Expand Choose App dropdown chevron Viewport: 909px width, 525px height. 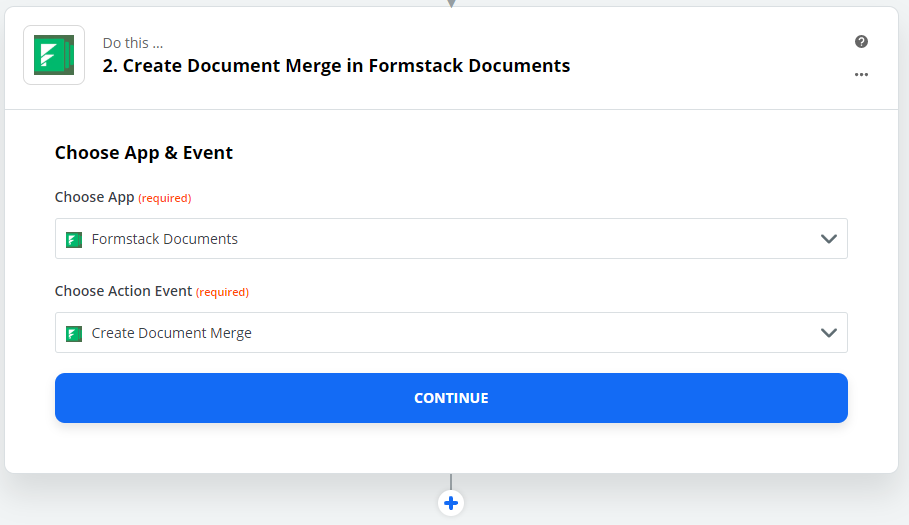tap(828, 239)
